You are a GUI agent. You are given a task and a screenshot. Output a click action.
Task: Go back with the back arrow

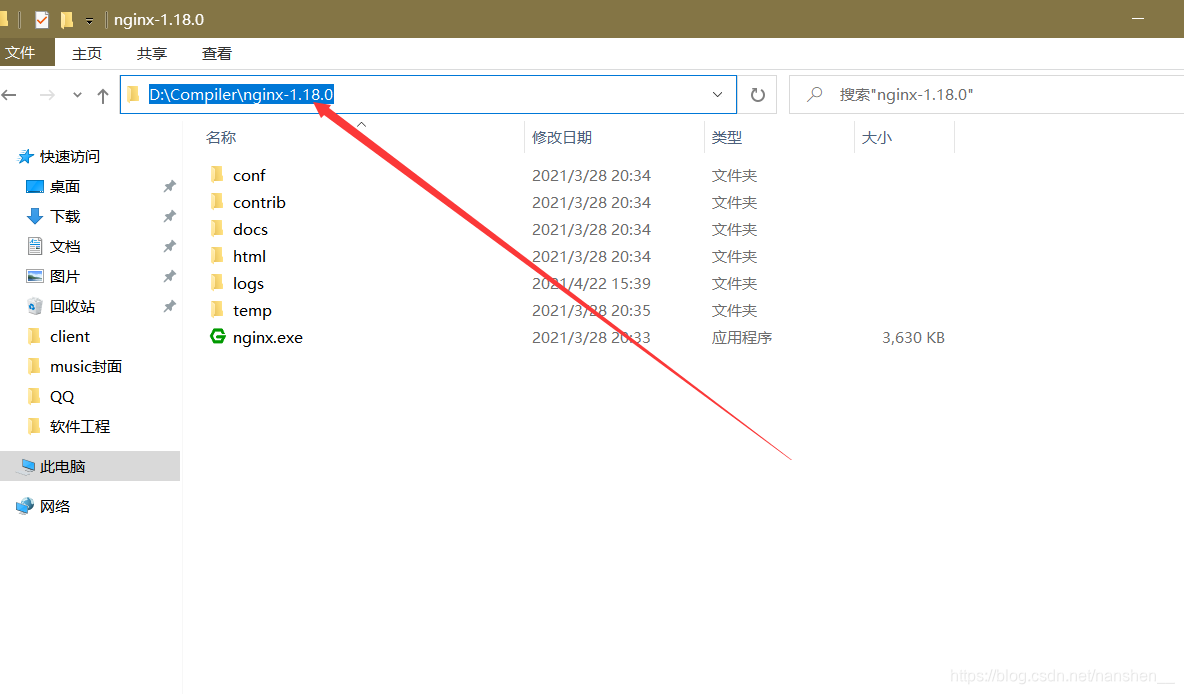tap(10, 95)
